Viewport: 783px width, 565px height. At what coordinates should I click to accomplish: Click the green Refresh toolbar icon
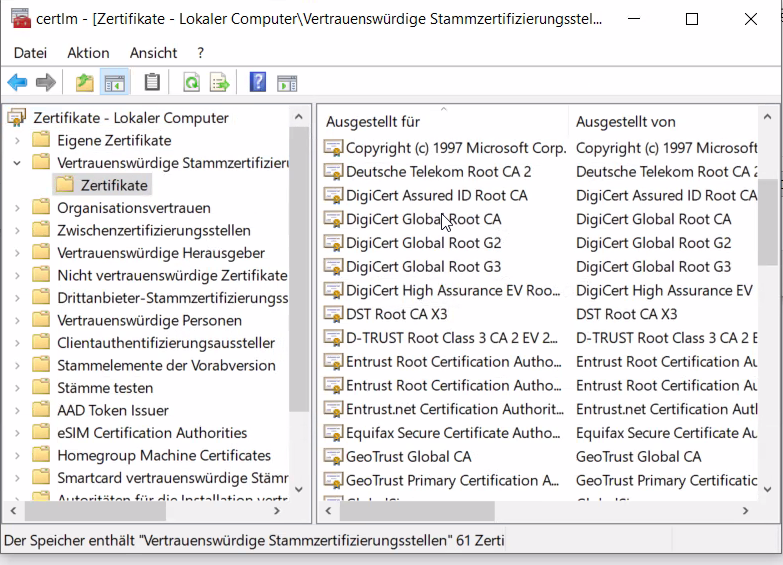pos(191,82)
